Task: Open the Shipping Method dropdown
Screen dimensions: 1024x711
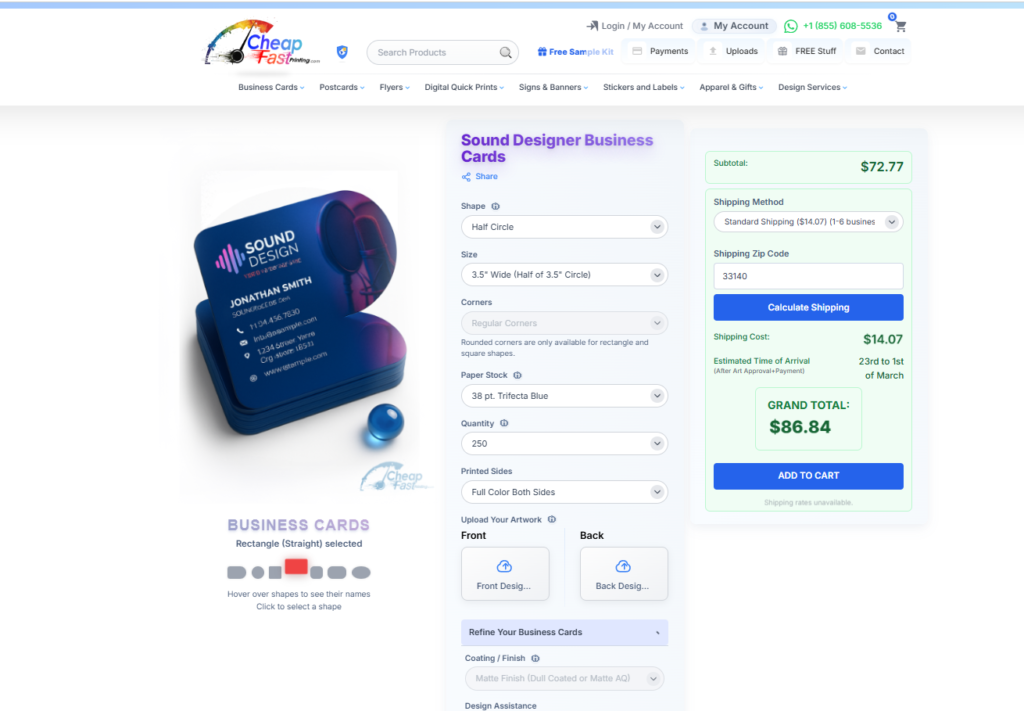Action: coord(808,222)
